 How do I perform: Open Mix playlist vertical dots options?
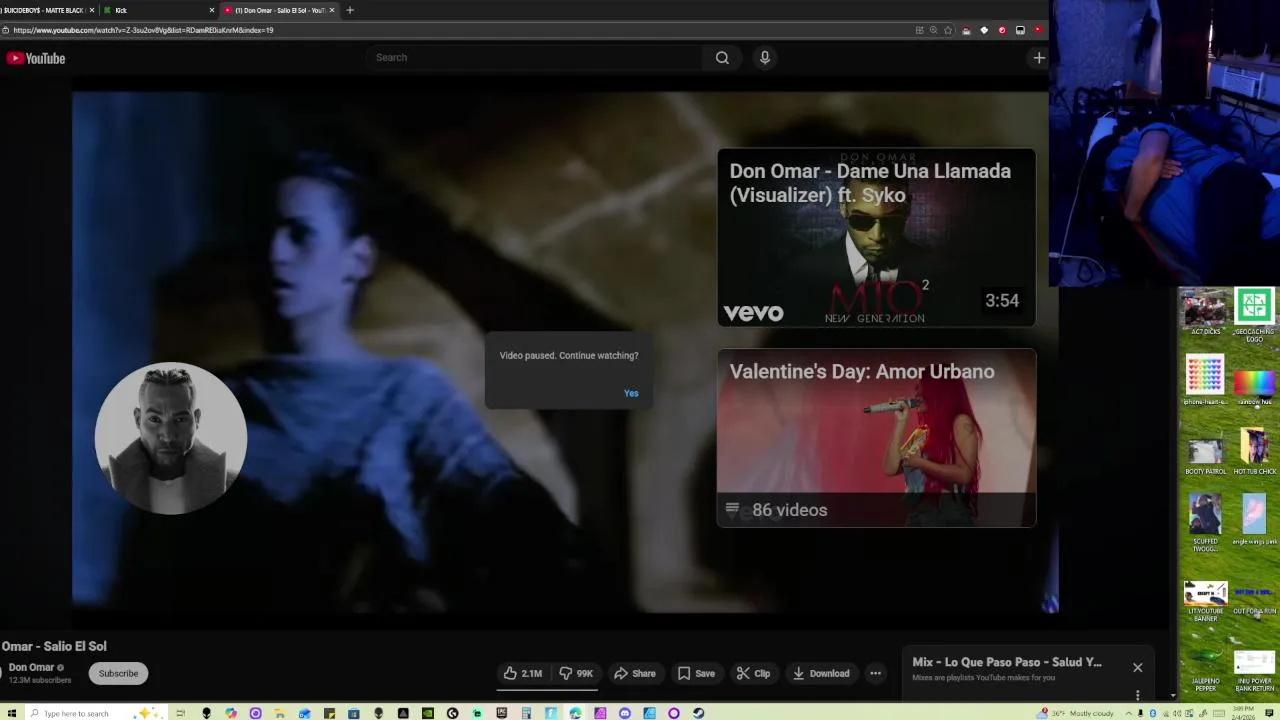[1137, 694]
